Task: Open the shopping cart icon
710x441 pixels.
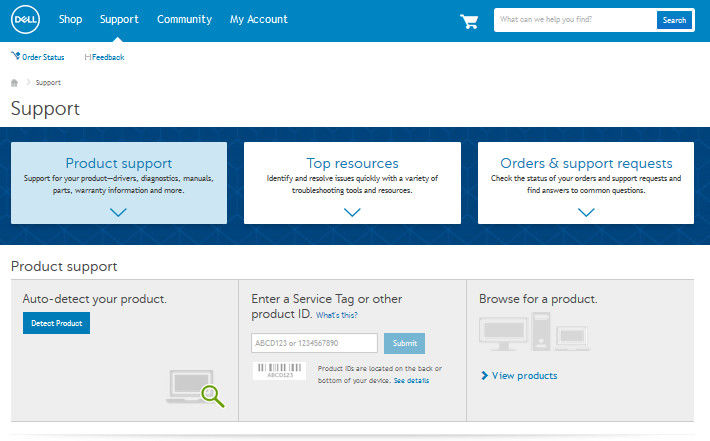Action: tap(469, 21)
